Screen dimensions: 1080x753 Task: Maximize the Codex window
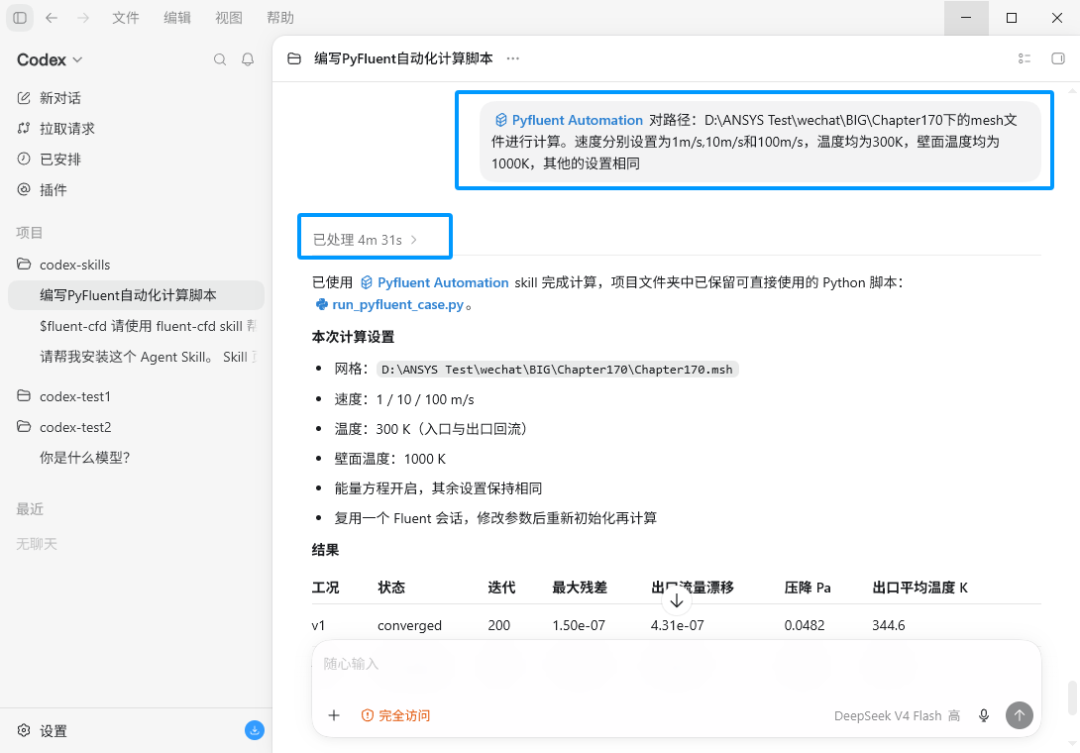1012,18
